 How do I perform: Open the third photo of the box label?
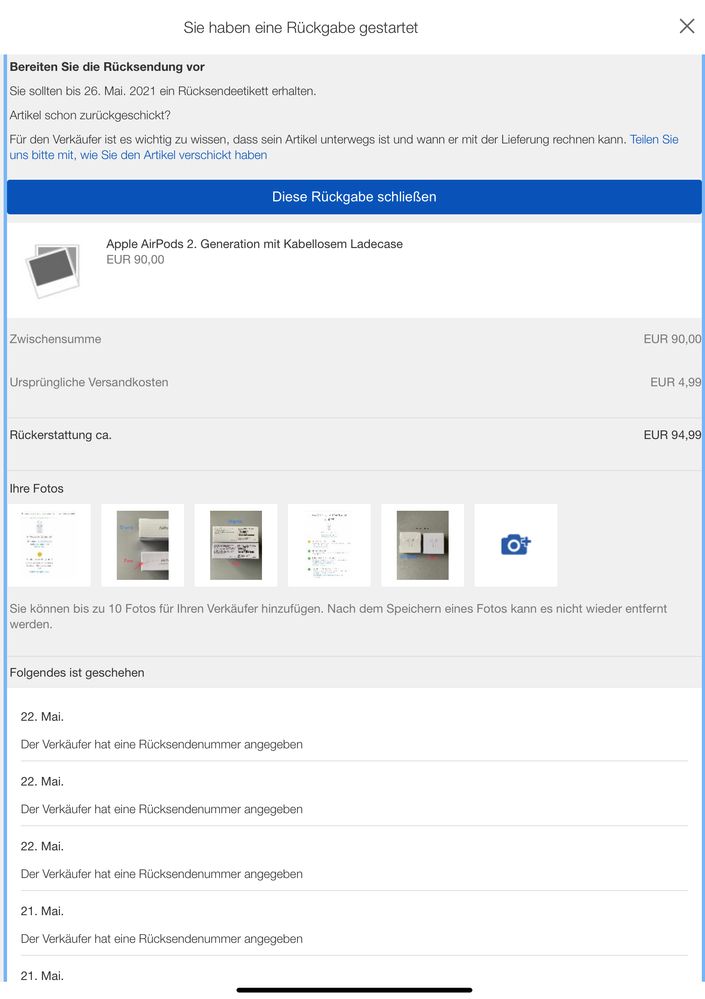pyautogui.click(x=235, y=545)
